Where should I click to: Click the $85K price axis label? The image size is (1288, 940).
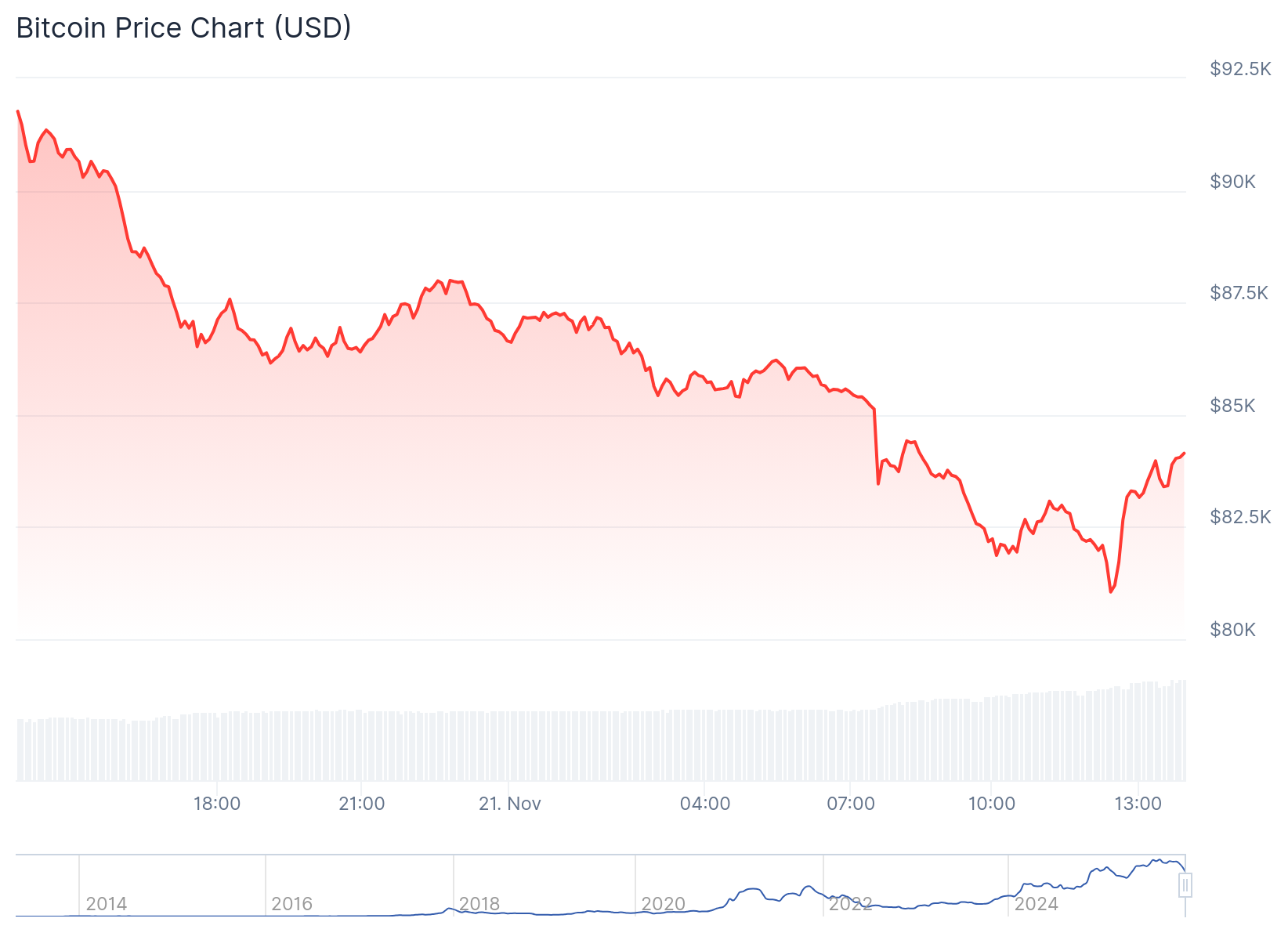(x=1232, y=406)
